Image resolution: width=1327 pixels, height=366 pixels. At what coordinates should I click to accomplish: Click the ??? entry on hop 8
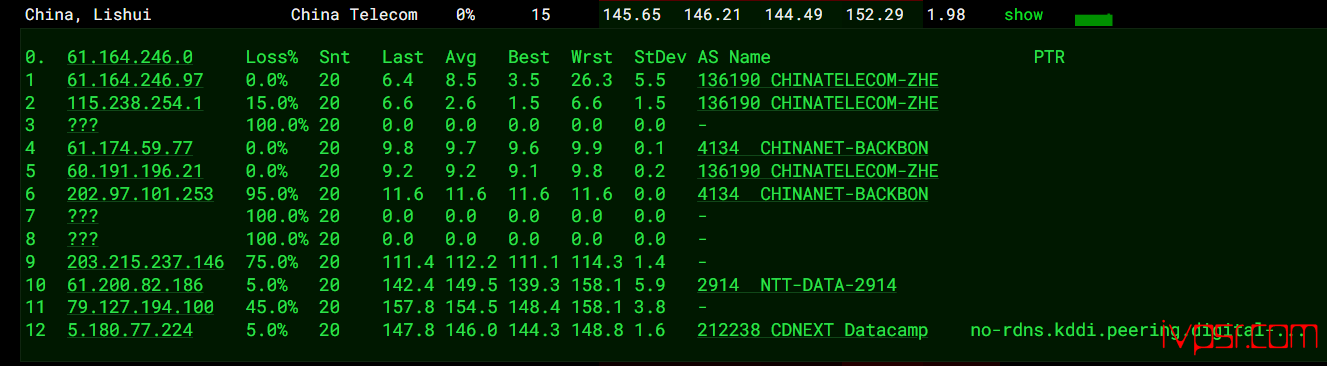(x=83, y=239)
